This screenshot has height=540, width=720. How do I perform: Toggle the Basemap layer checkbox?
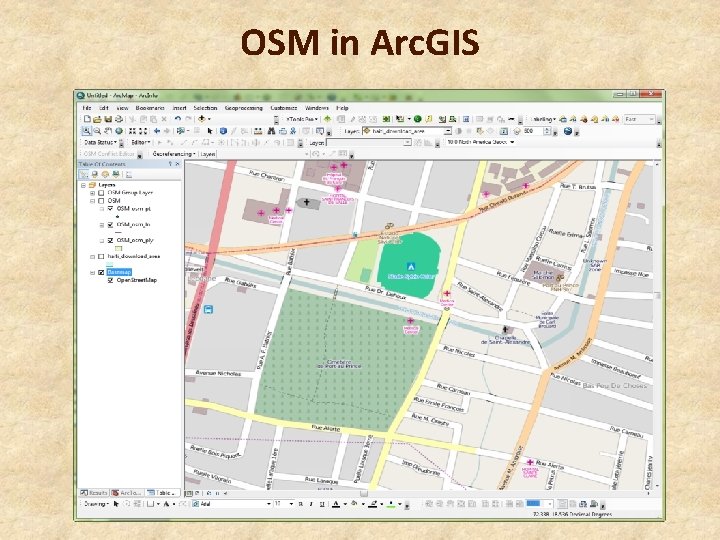point(101,272)
